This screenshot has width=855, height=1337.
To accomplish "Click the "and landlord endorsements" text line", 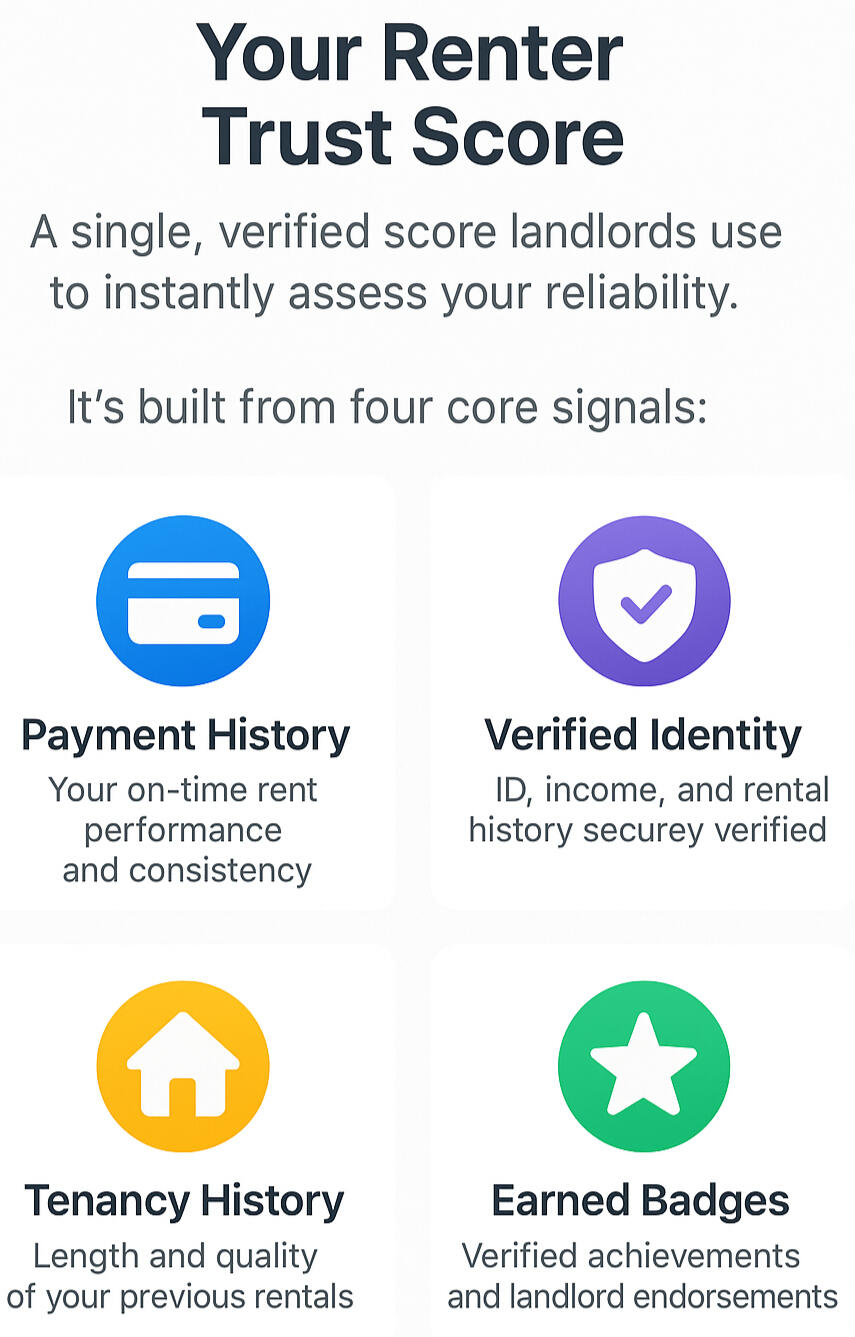I will 642,1297.
